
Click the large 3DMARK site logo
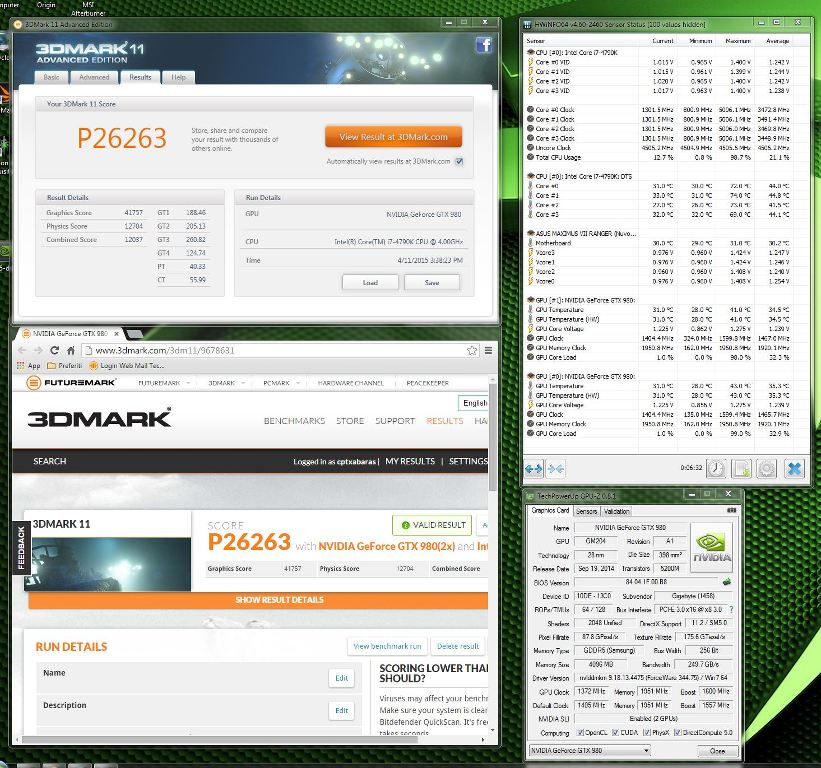pyautogui.click(x=99, y=419)
